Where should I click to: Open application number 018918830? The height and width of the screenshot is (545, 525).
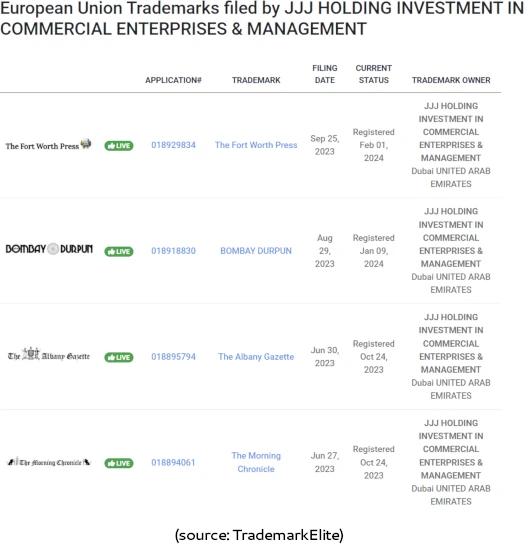(x=173, y=251)
